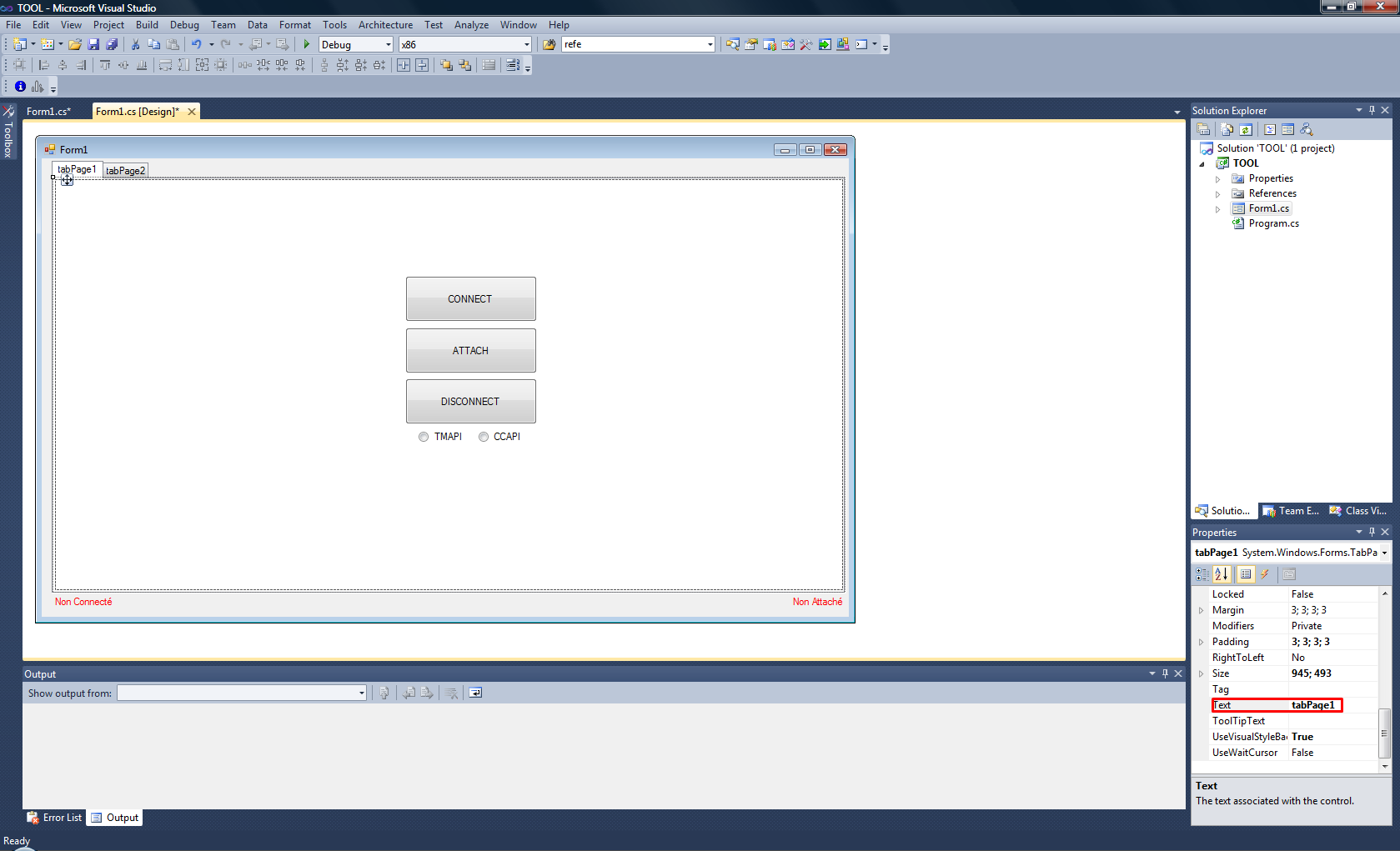The width and height of the screenshot is (1400, 851).
Task: Toggle the Properties grid view button
Action: click(1246, 574)
